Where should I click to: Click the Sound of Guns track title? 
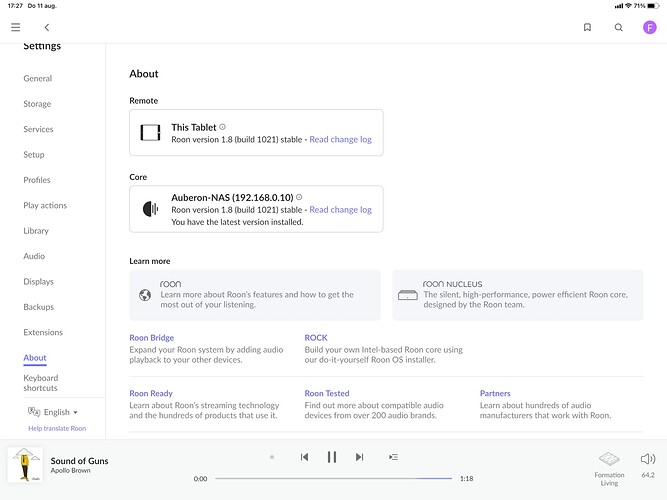pos(80,460)
